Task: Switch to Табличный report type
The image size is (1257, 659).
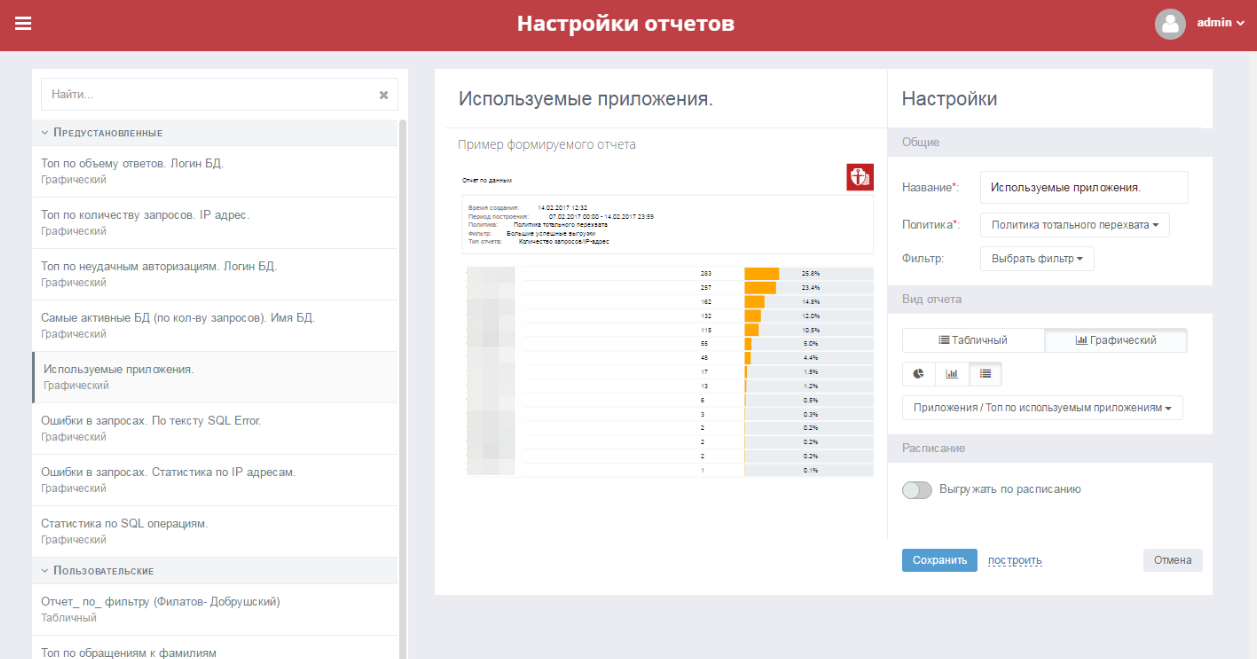Action: tap(973, 340)
